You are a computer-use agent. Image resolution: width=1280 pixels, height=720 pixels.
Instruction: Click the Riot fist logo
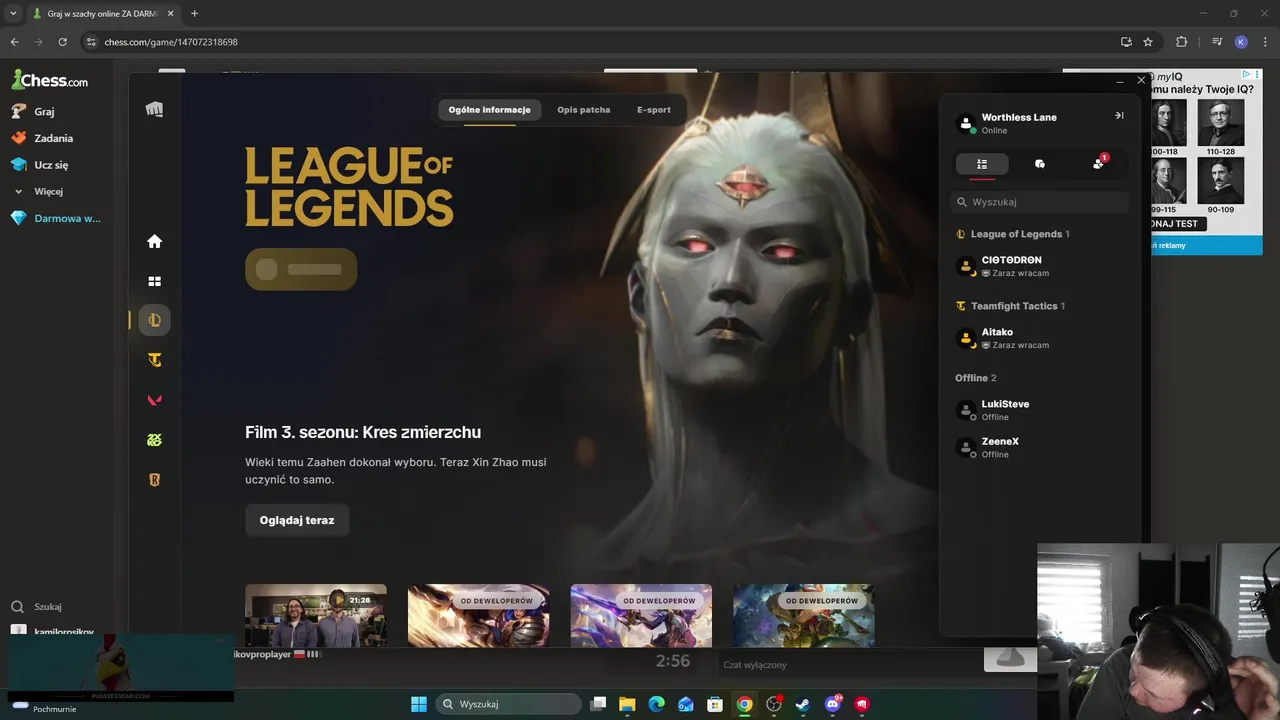click(x=154, y=109)
